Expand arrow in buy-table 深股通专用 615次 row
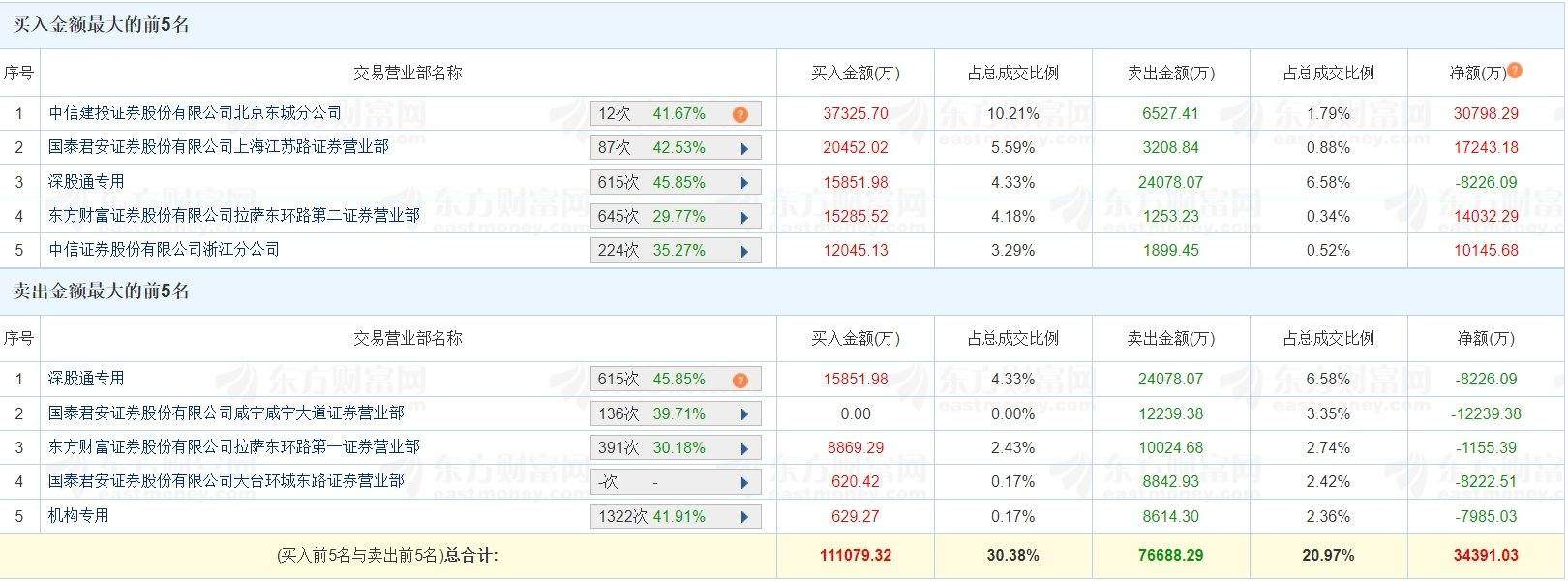The height and width of the screenshot is (581, 1568). pos(744,183)
